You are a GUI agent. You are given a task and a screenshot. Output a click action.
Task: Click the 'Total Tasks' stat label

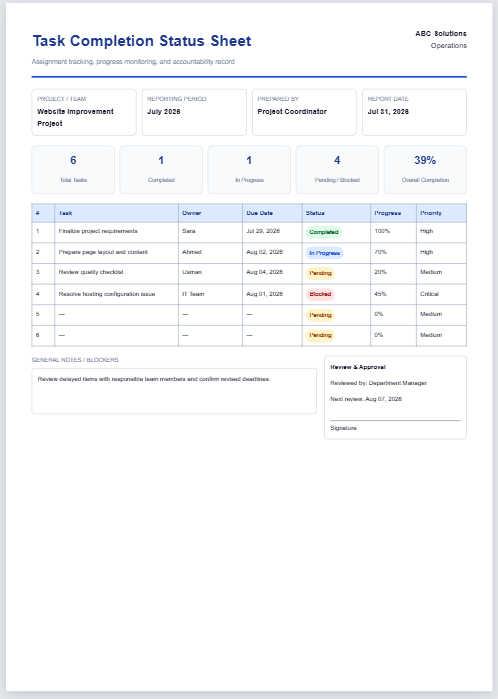point(73,180)
